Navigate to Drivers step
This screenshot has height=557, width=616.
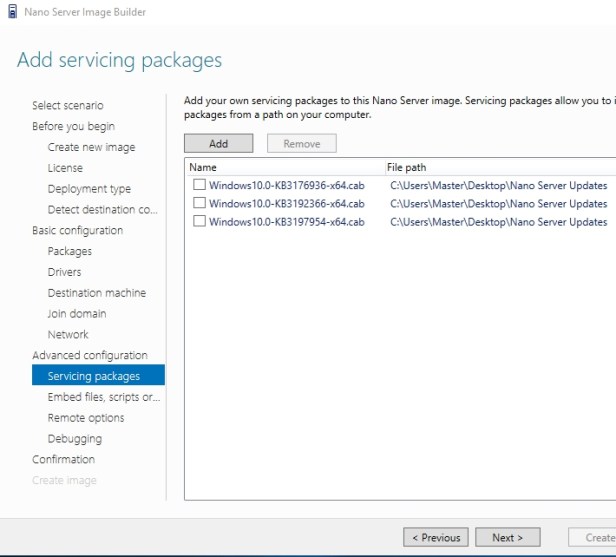[x=64, y=272]
